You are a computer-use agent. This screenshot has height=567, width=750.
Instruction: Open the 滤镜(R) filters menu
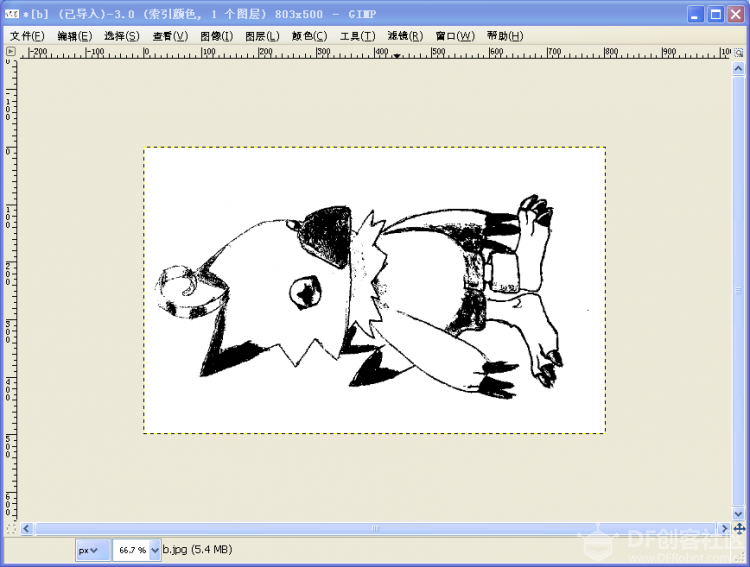click(405, 36)
